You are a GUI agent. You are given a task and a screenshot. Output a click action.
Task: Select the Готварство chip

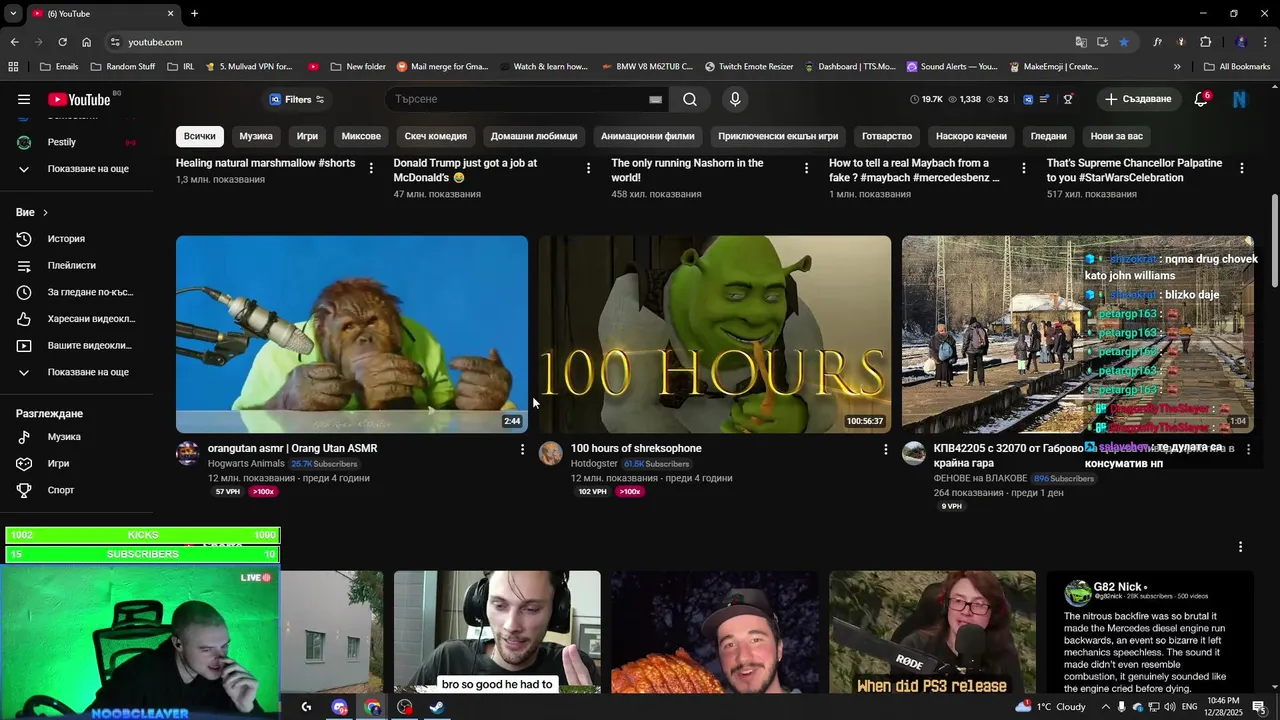[x=887, y=136]
